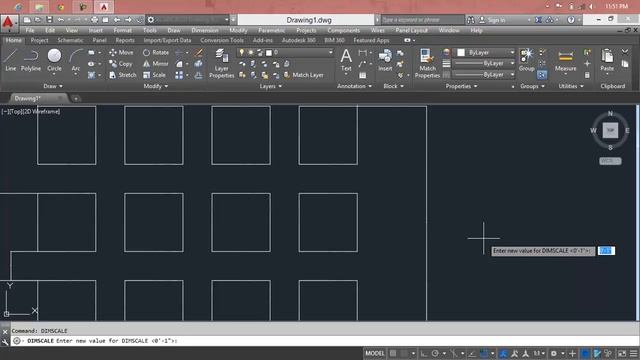This screenshot has width=640, height=360.
Task: Toggle polar tracking in status bar
Action: click(435, 353)
